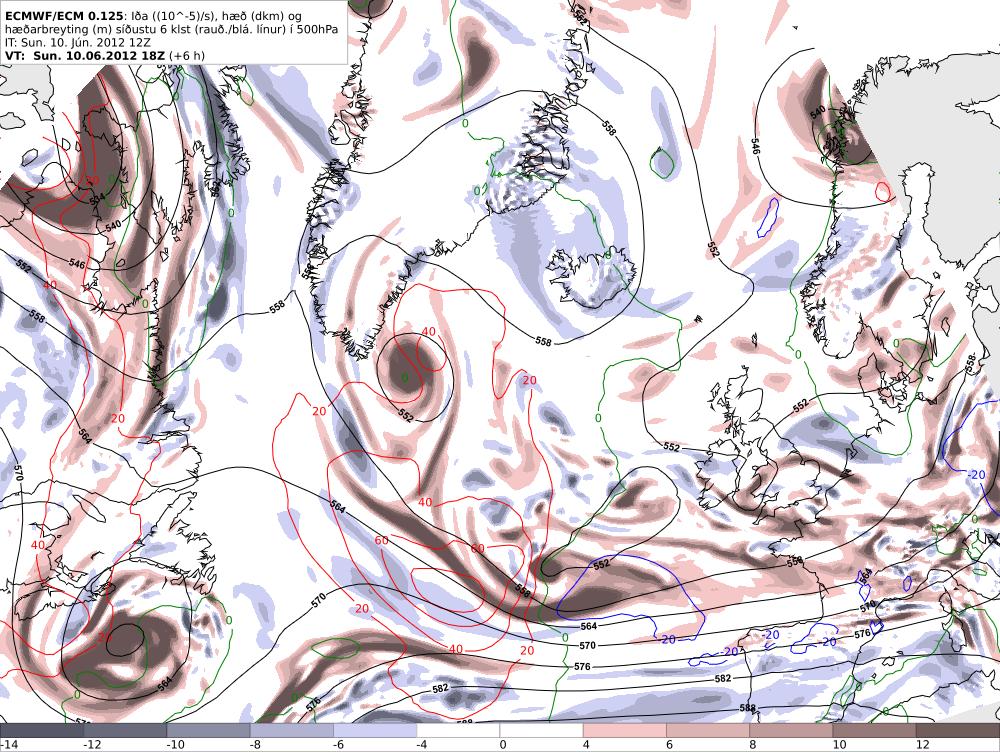The height and width of the screenshot is (752, 1000).
Task: Click the "IT: Sun. 10. Jún. 2012 12Z" line
Action: pyautogui.click(x=78, y=43)
